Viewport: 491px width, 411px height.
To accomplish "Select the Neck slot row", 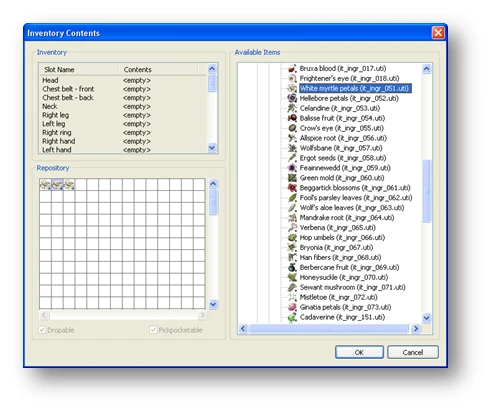I will [x=123, y=106].
